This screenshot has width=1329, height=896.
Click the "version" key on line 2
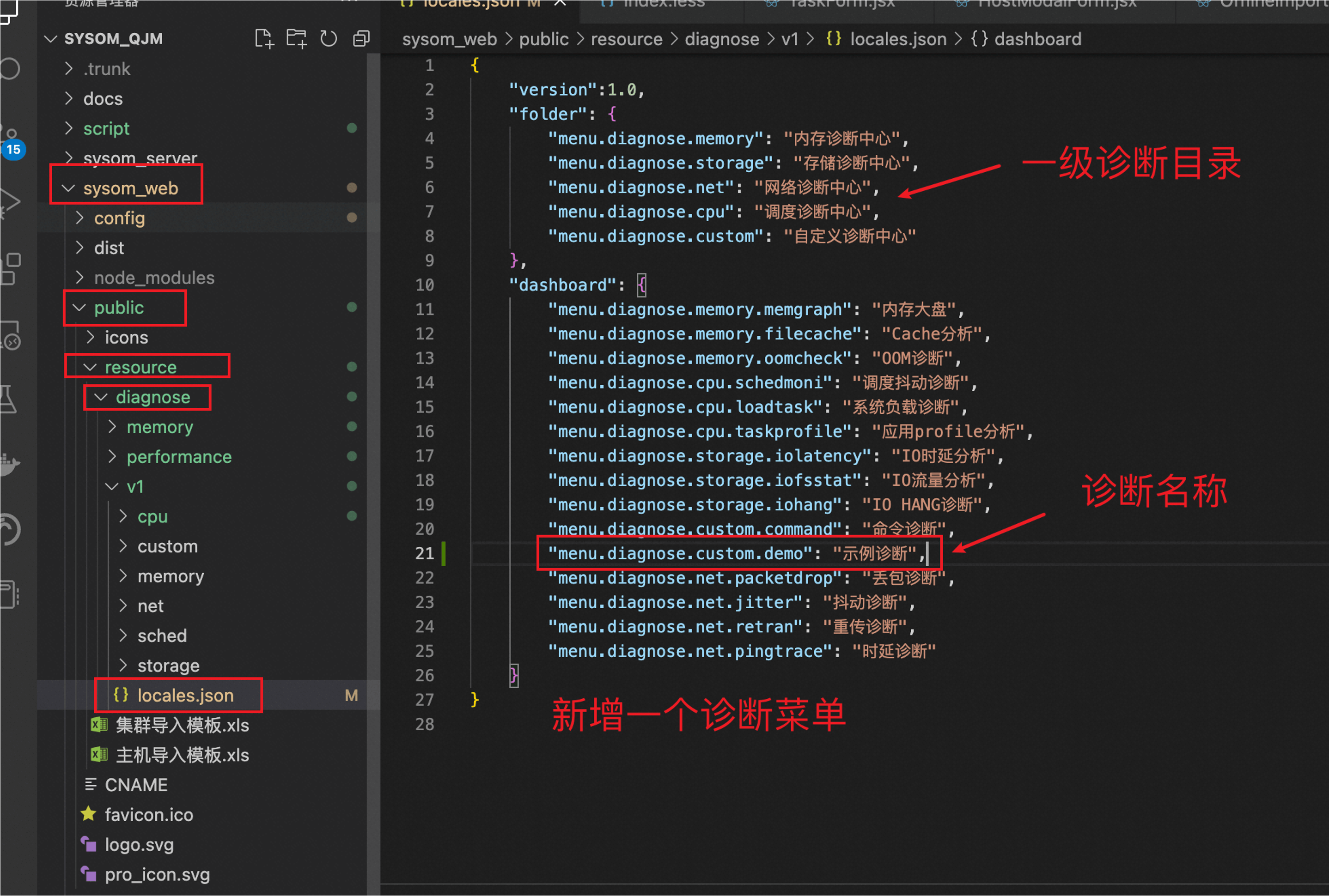[x=553, y=89]
